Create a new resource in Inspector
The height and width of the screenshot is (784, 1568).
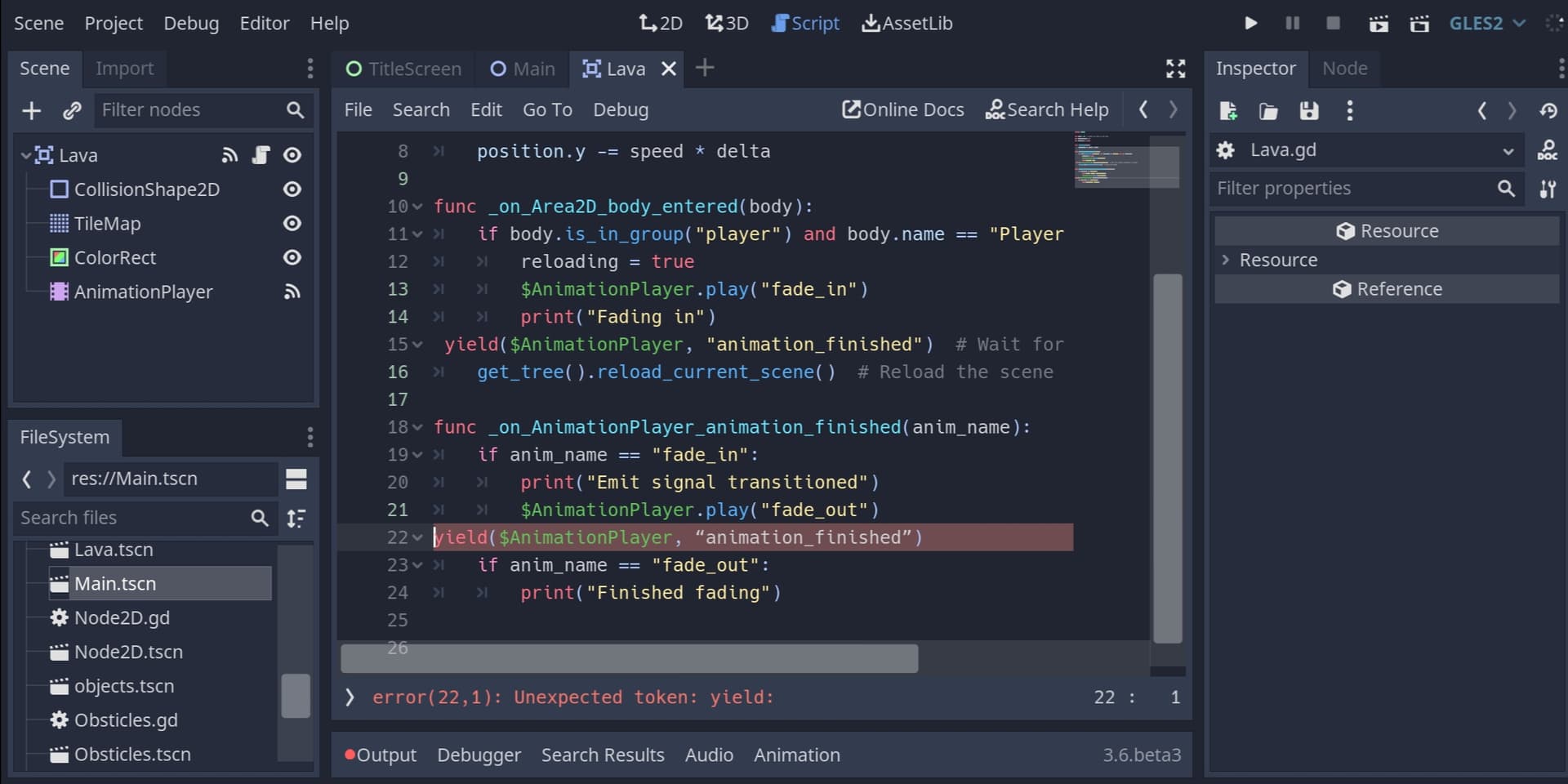click(1227, 110)
